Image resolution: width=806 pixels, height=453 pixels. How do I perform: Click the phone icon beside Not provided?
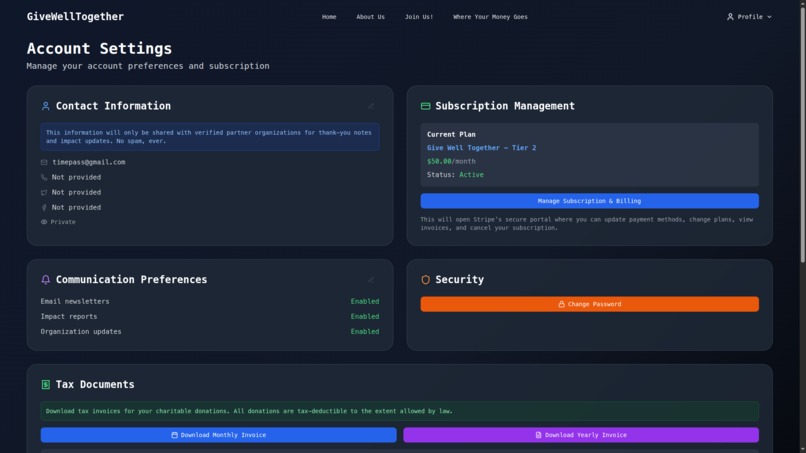44,177
